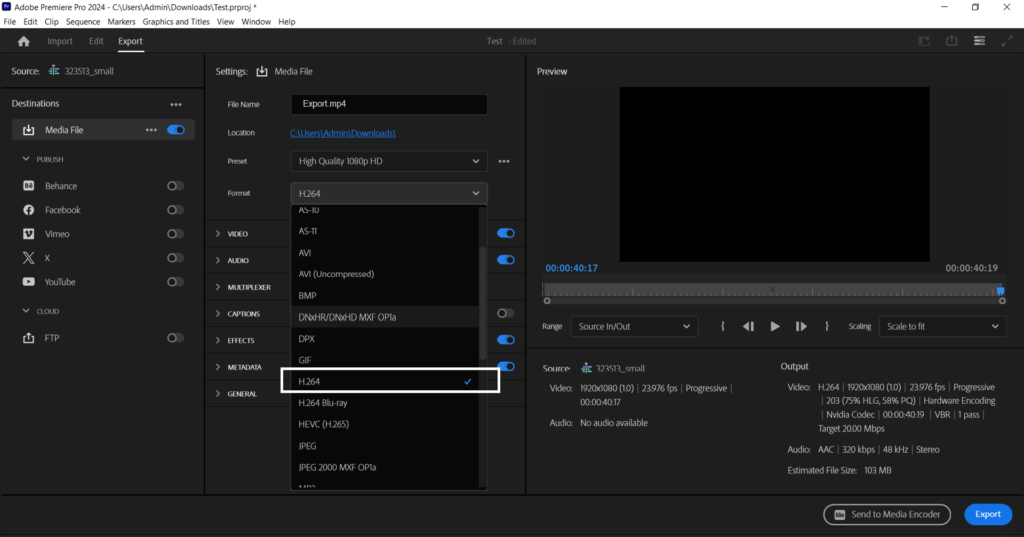Open the Range Source In/Out dropdown
This screenshot has width=1024, height=537.
pyautogui.click(x=634, y=327)
